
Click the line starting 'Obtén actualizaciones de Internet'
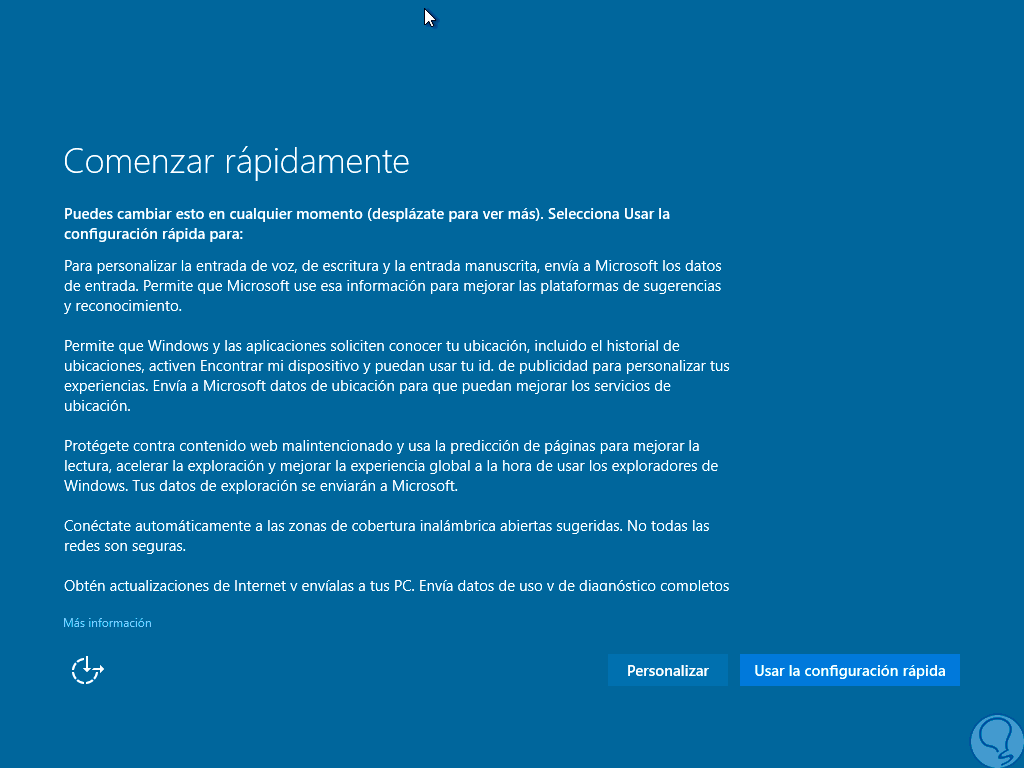(396, 585)
